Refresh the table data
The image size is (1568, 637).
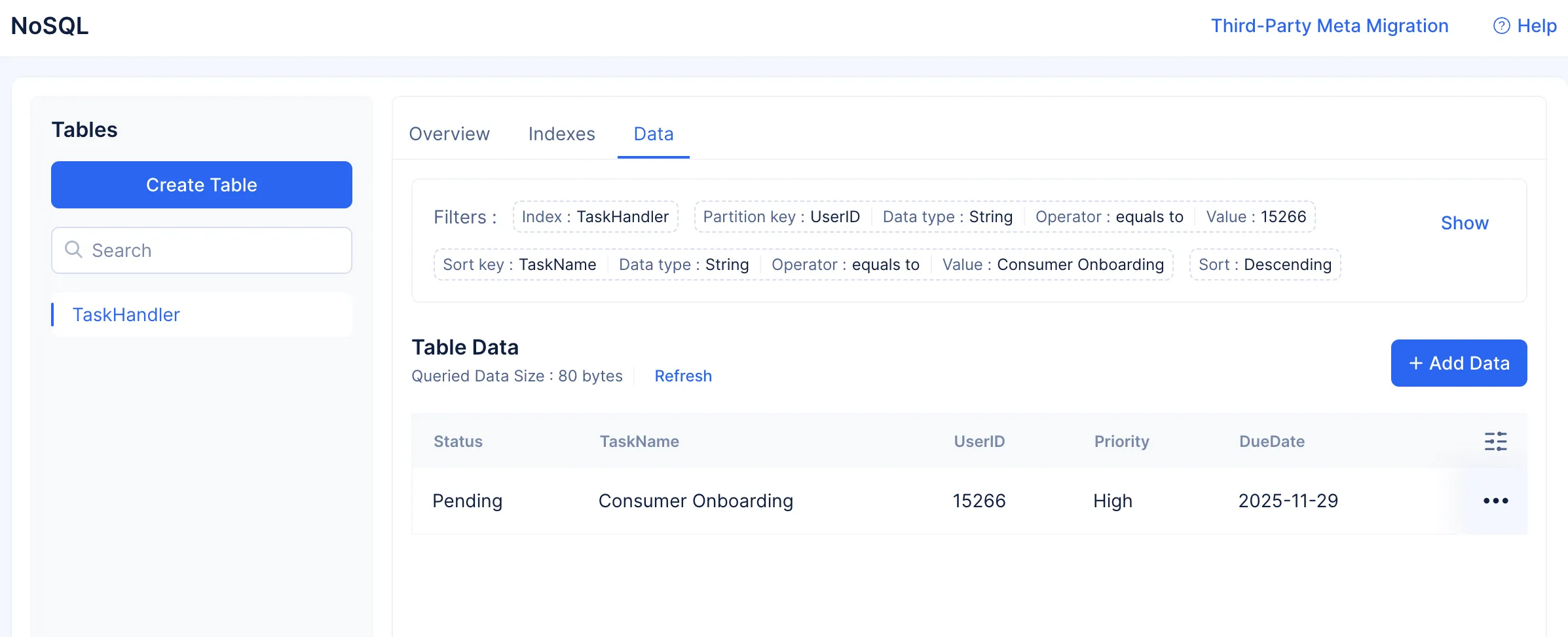pos(682,376)
